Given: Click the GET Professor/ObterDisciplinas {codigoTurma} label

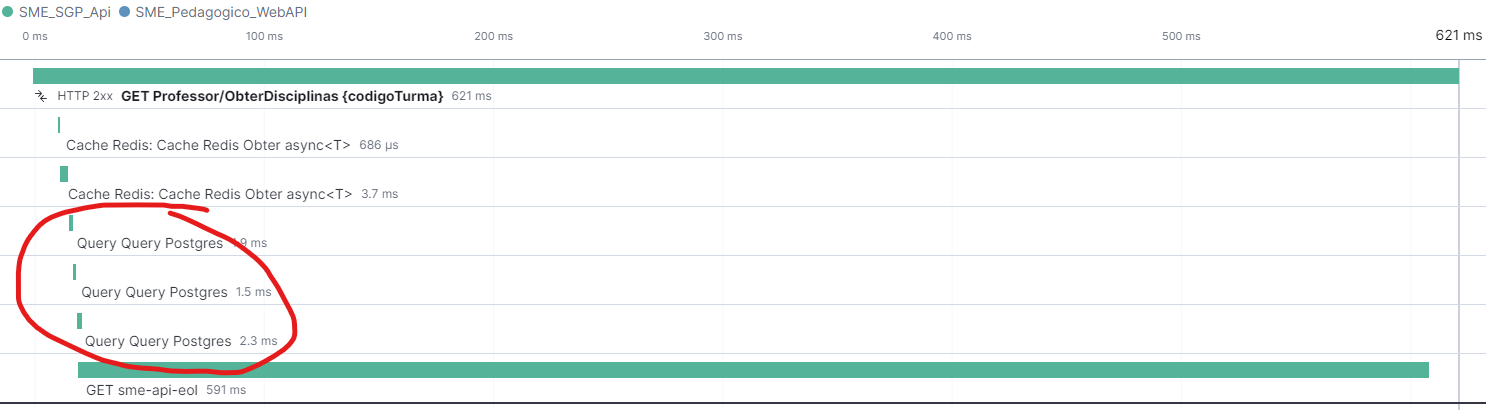Looking at the screenshot, I should pos(282,96).
